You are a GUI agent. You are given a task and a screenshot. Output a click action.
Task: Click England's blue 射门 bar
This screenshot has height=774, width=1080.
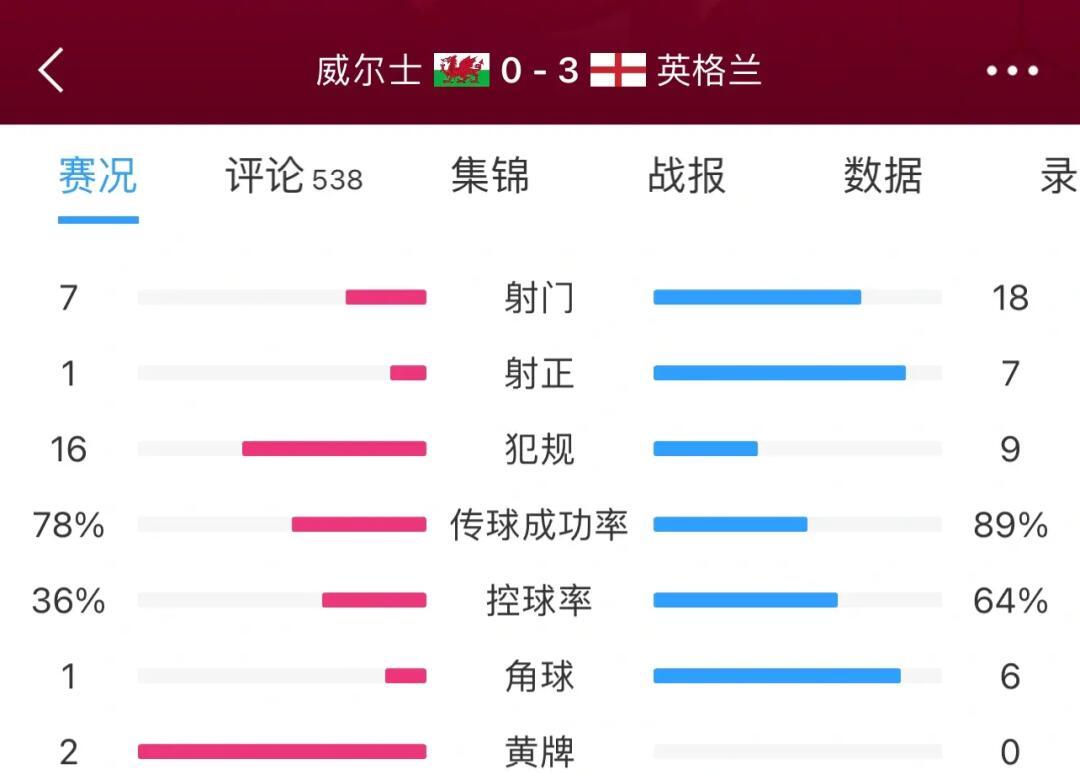[757, 297]
